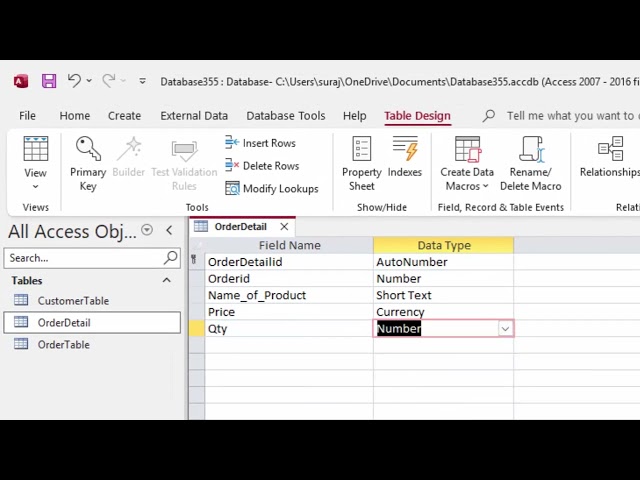This screenshot has width=640, height=480.
Task: Undo the last action
Action: coord(74,80)
